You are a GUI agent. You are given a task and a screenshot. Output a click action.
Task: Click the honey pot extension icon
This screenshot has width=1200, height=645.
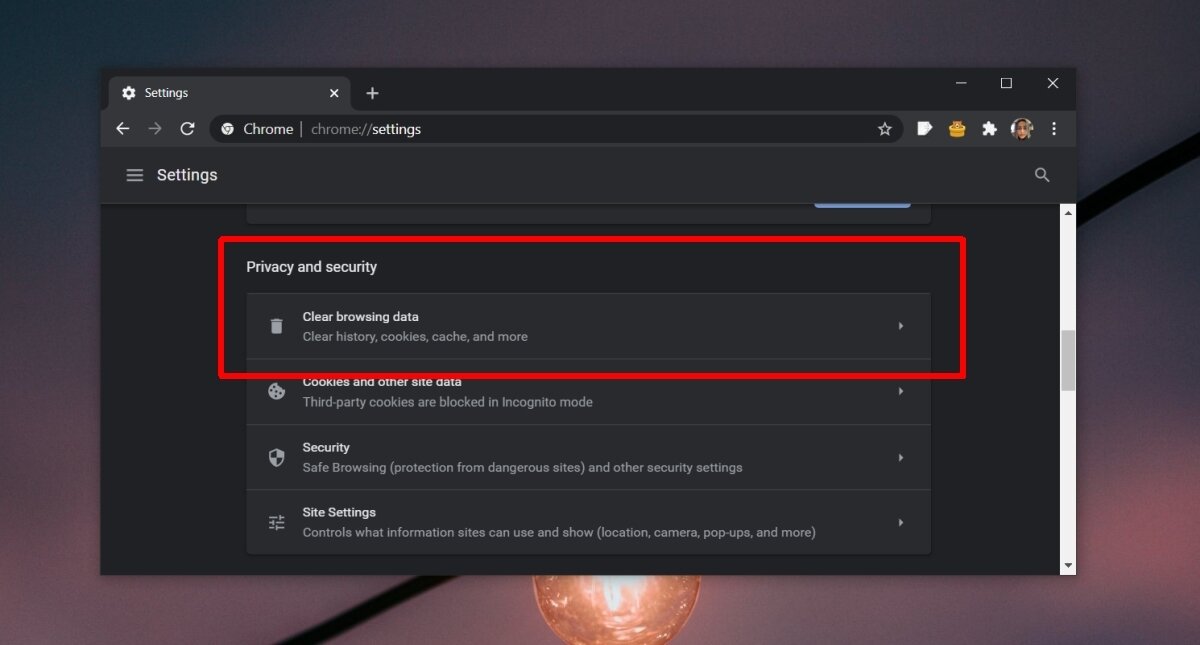click(956, 128)
